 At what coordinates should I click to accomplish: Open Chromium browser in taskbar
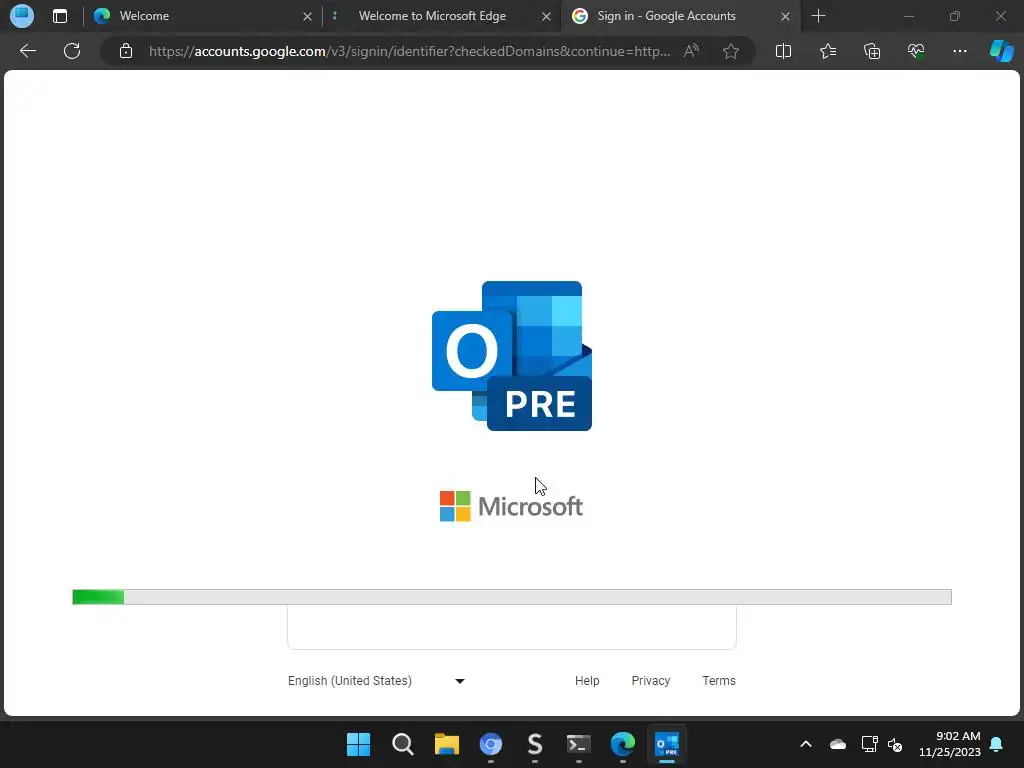(x=490, y=744)
